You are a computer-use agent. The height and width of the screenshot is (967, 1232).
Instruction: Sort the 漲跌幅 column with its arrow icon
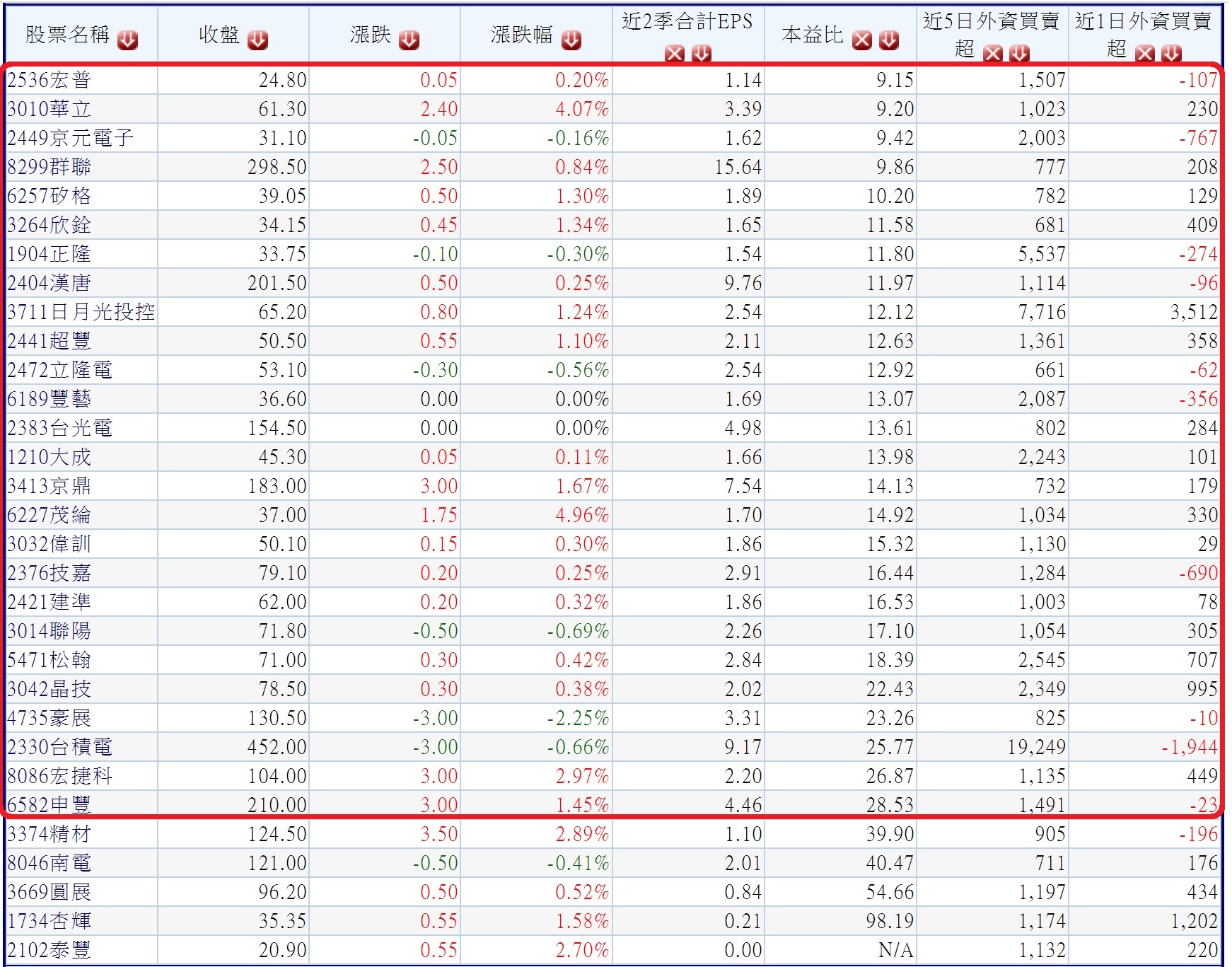(x=571, y=40)
